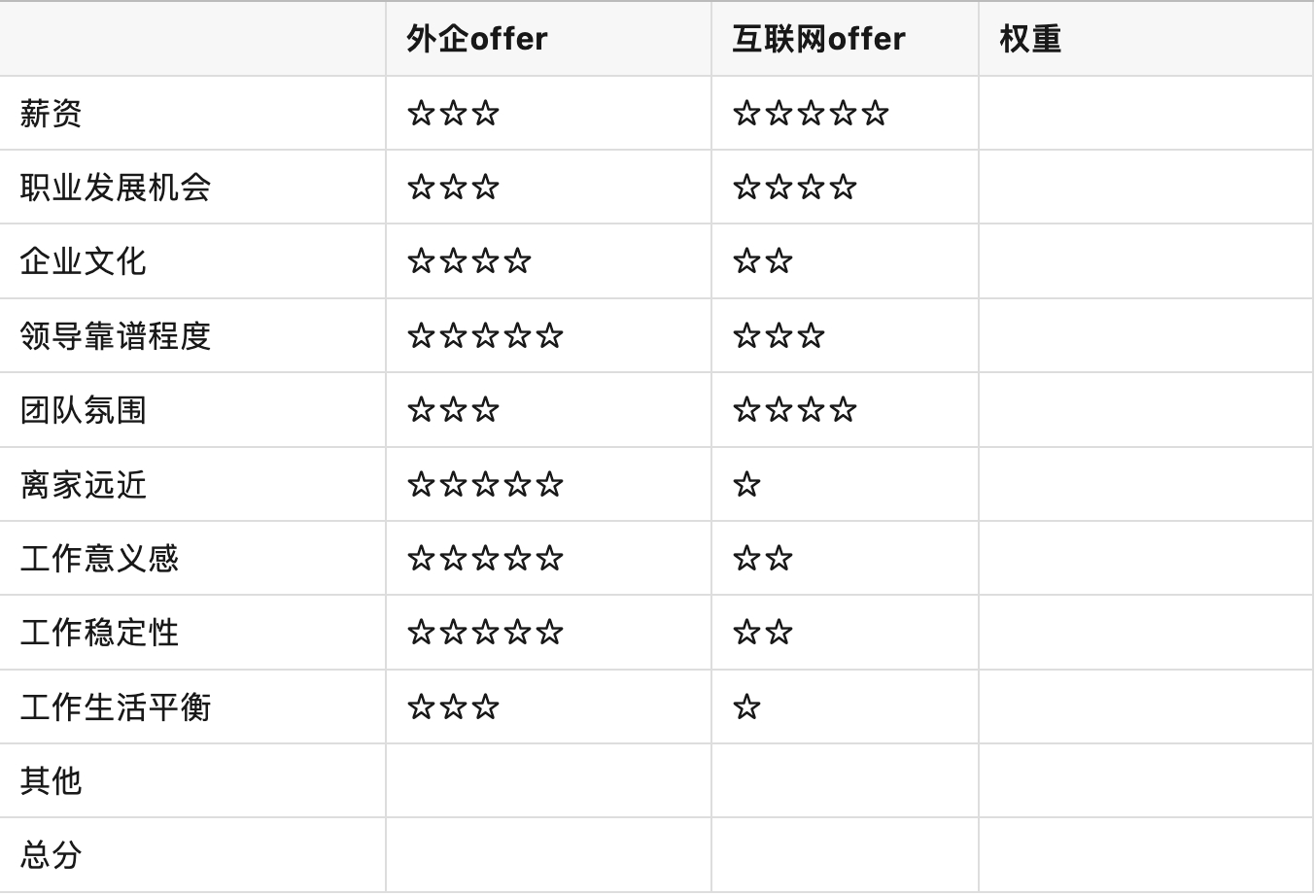The image size is (1316, 896).
Task: Select the 职业发展机会 row label cell
Action: 116,188
